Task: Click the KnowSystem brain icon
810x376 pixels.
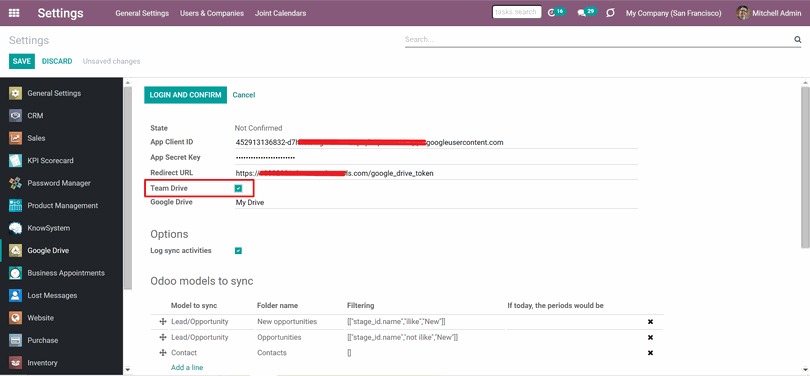Action: [15, 228]
